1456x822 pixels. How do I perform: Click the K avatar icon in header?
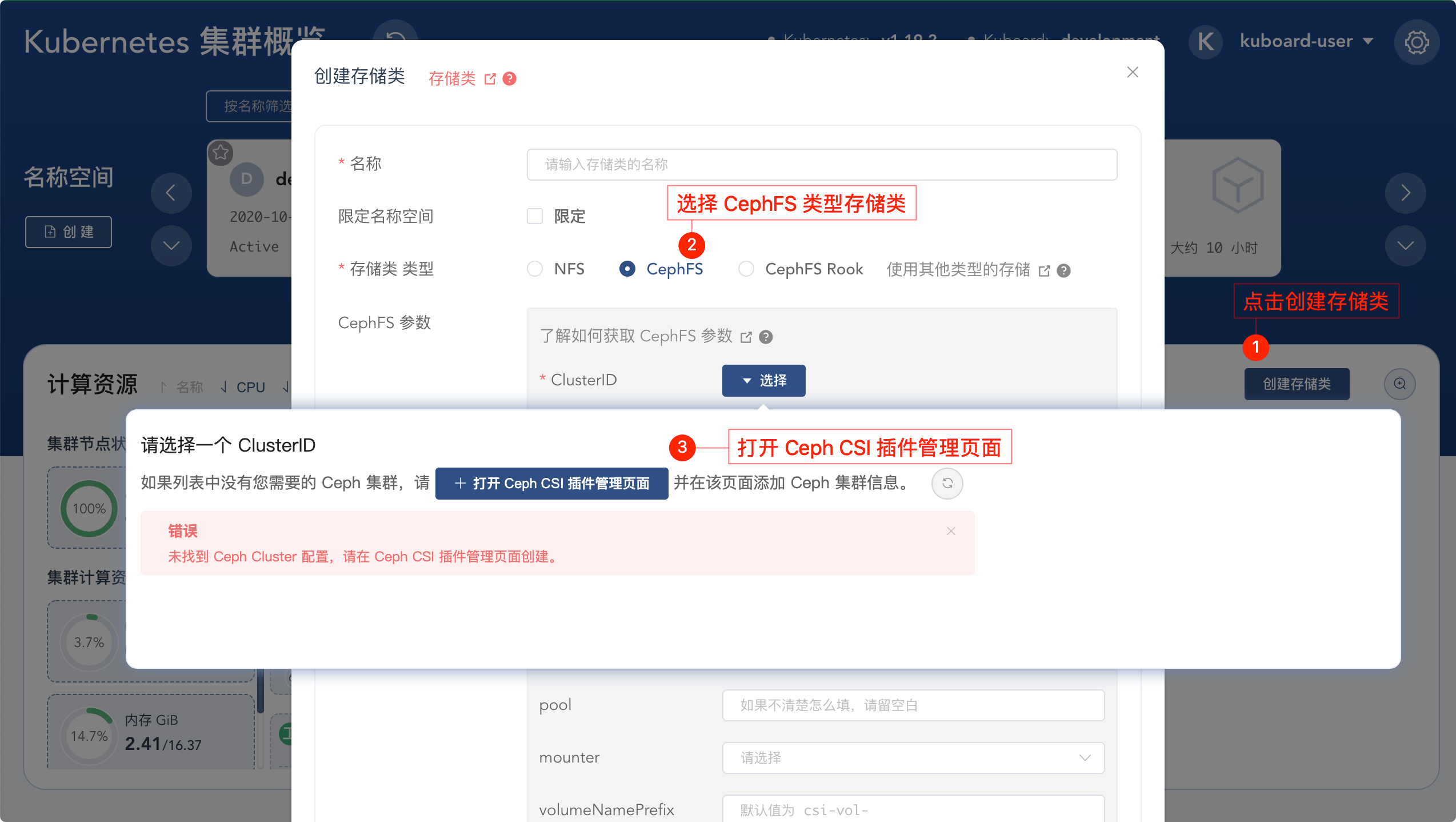pyautogui.click(x=1206, y=42)
